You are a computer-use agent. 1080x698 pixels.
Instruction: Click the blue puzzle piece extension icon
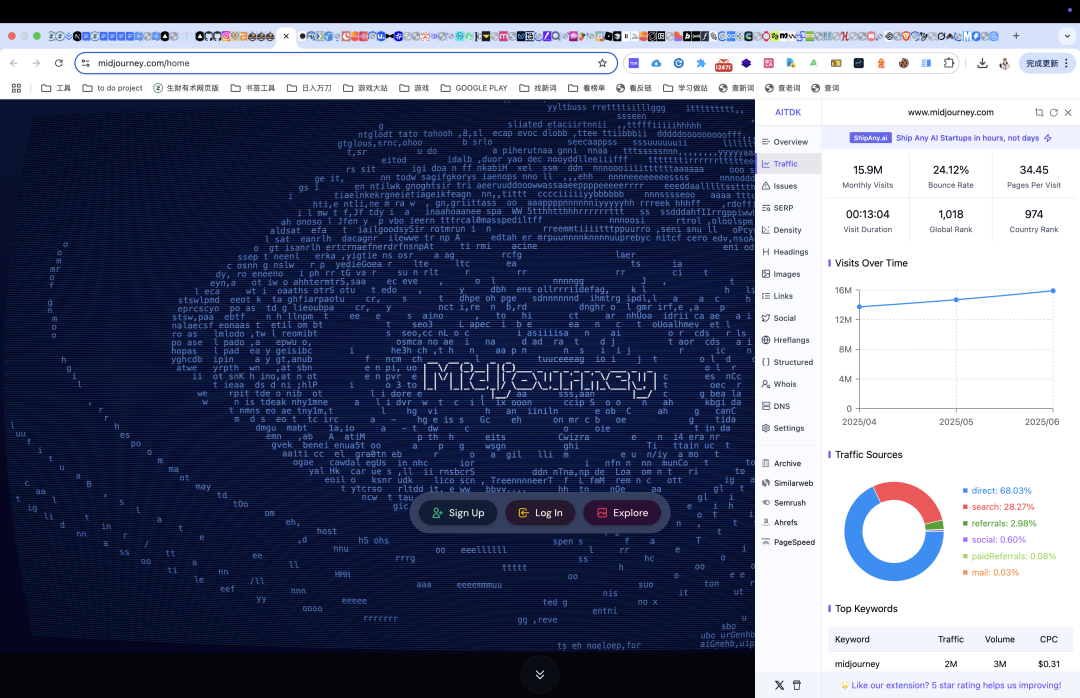tap(701, 63)
